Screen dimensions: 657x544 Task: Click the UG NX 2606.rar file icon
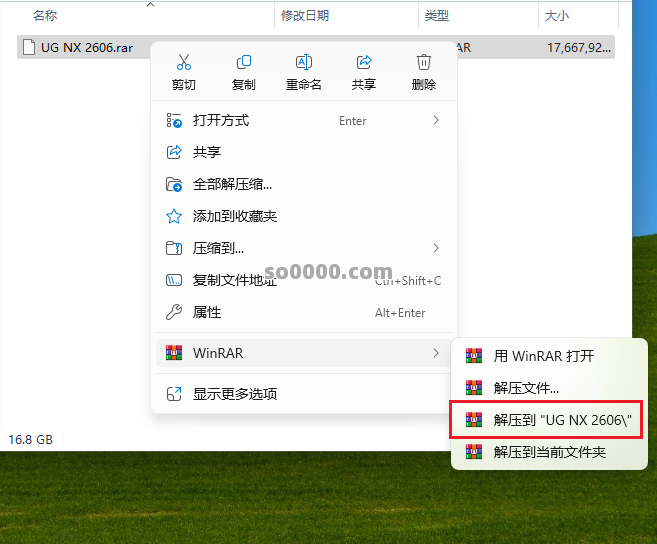pyautogui.click(x=28, y=47)
